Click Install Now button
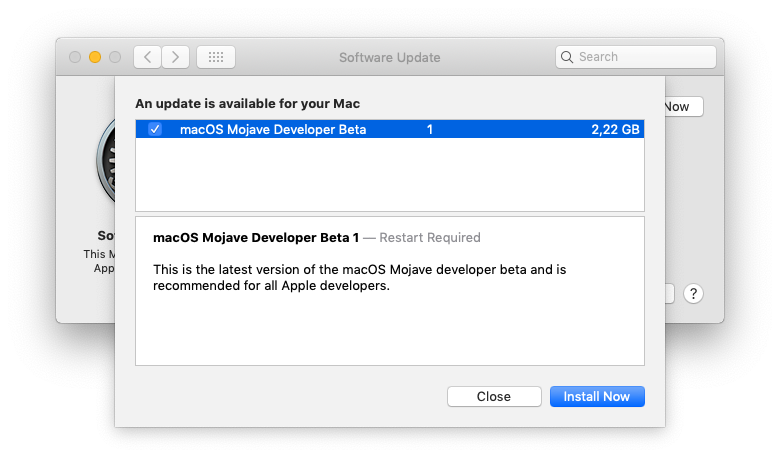780x454 pixels. coord(597,396)
